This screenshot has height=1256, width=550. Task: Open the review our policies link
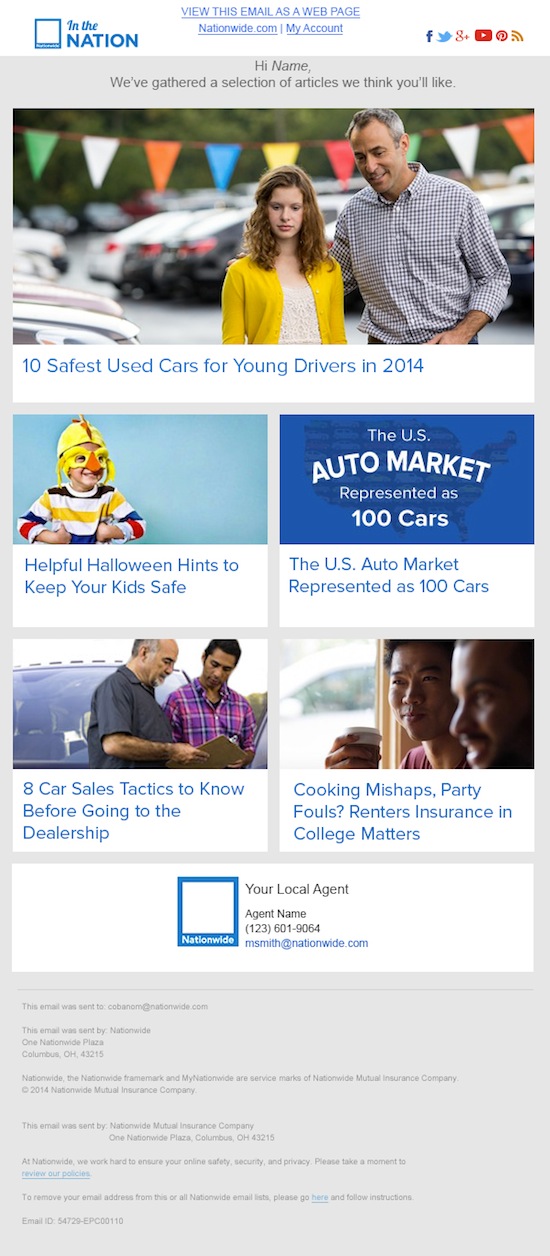tap(56, 1173)
